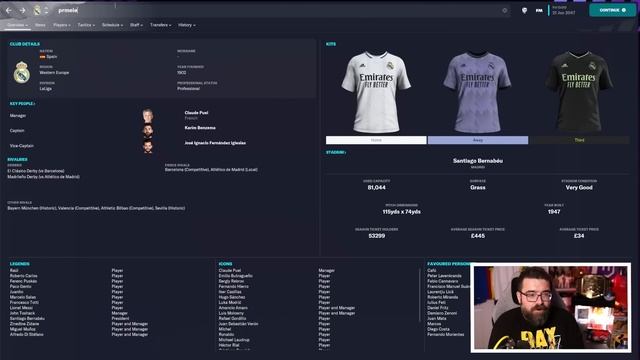
Task: Click the in-game date display
Action: [x=564, y=10]
